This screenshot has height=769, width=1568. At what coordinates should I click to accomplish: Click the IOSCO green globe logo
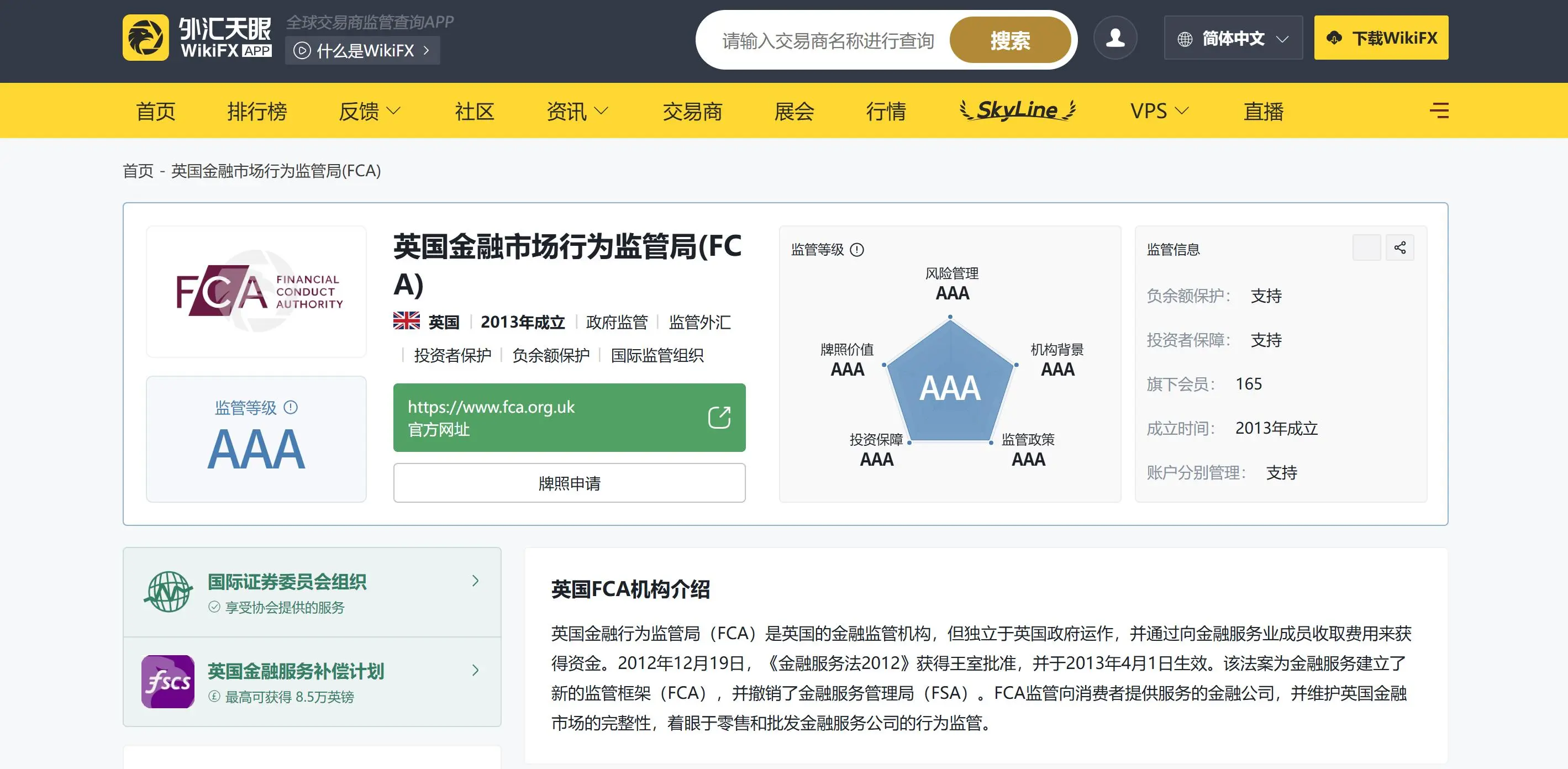click(x=169, y=591)
